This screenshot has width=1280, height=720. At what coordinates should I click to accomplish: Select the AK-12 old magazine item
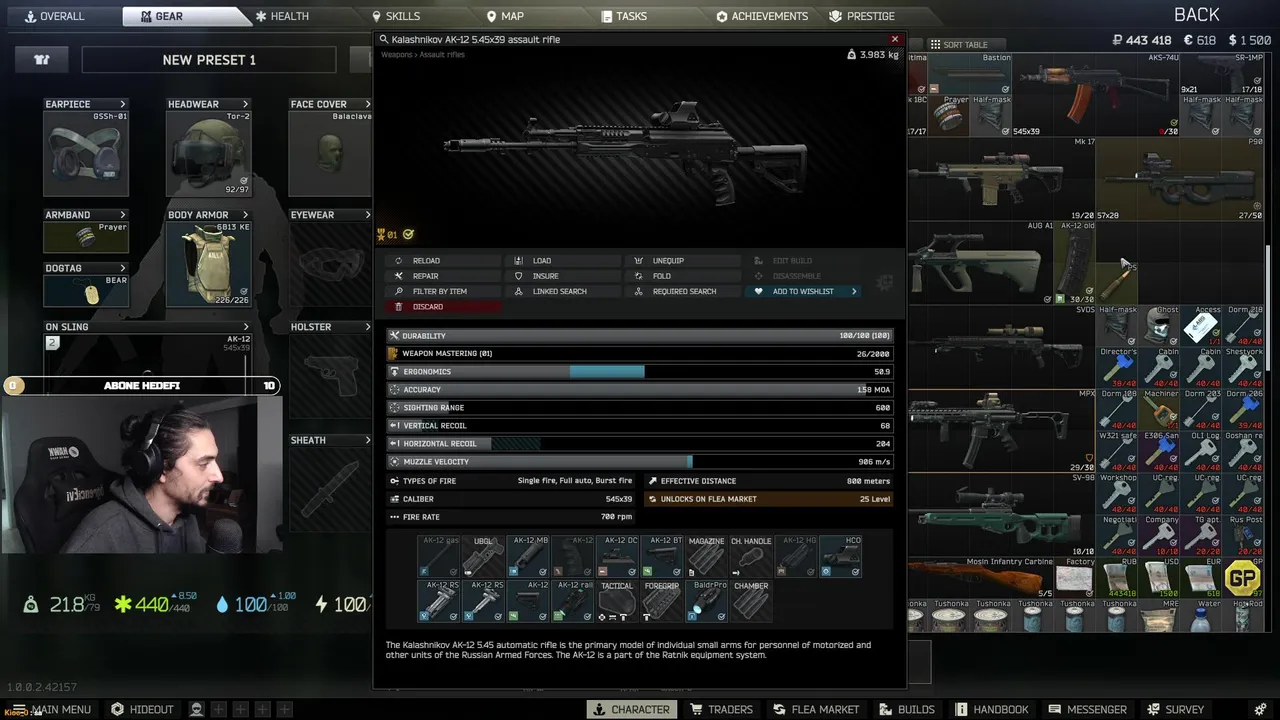pos(1075,263)
